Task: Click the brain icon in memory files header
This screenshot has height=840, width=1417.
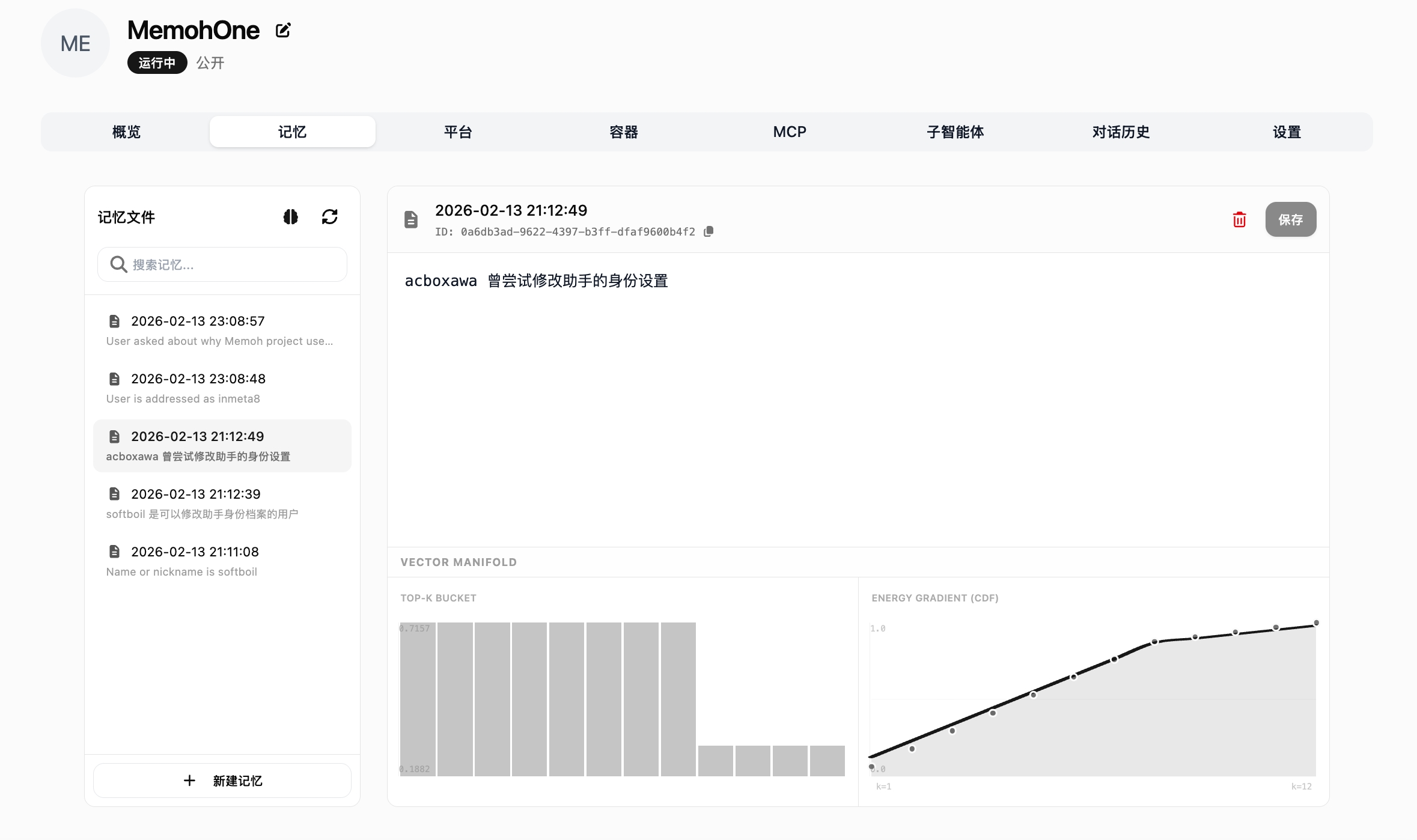Action: 291,217
